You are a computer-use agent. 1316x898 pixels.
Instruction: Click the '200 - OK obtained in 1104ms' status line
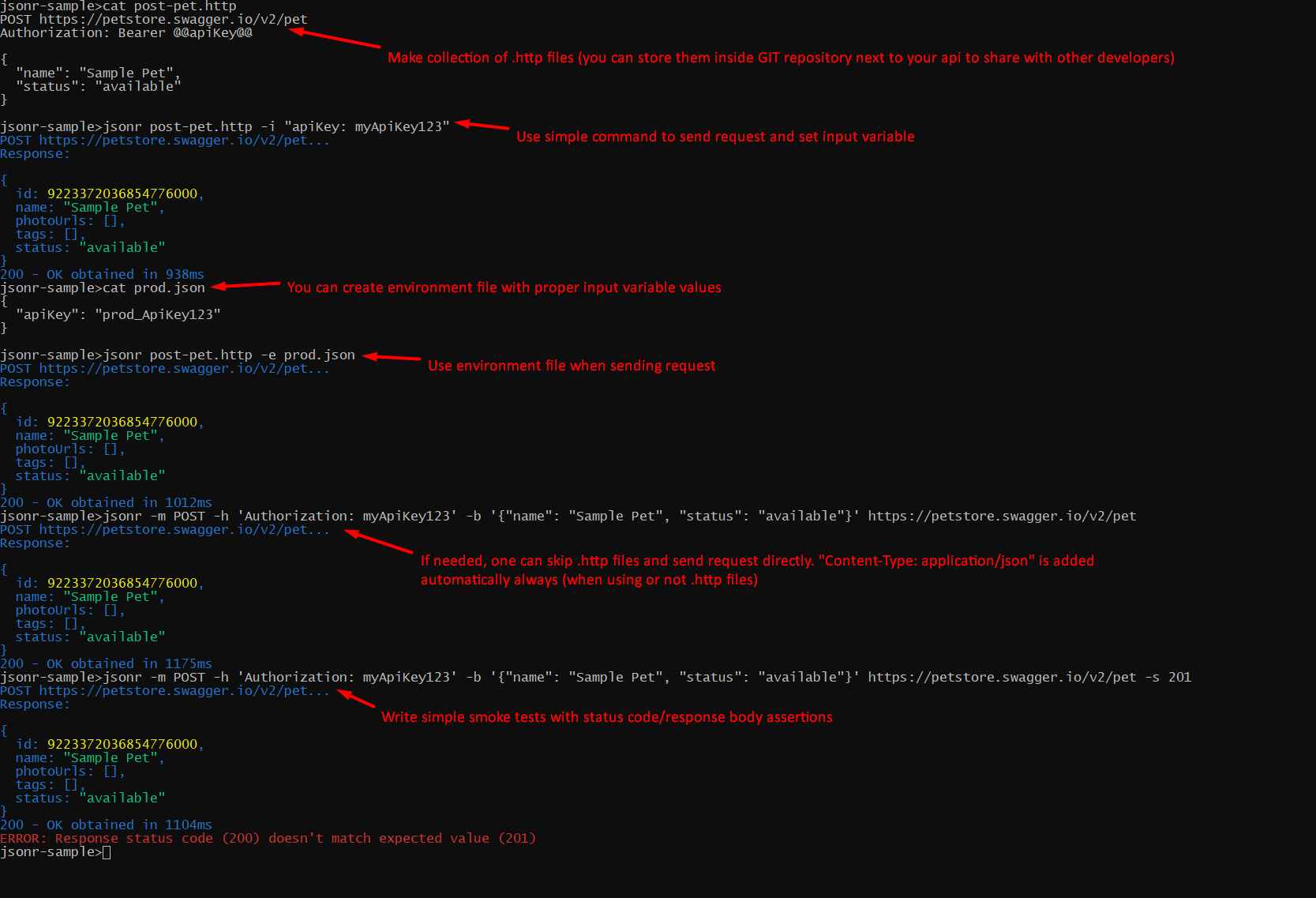point(106,825)
